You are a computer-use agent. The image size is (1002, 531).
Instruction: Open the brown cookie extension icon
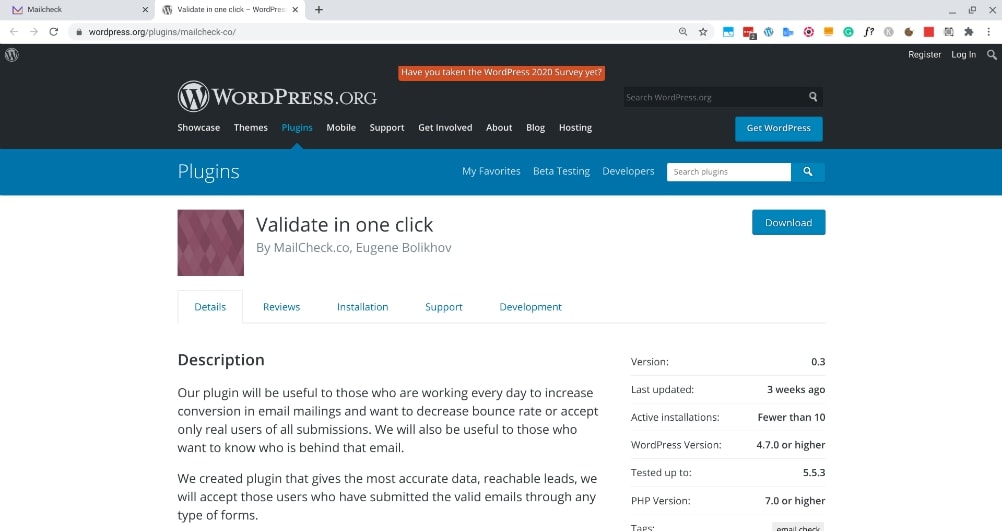coord(908,31)
